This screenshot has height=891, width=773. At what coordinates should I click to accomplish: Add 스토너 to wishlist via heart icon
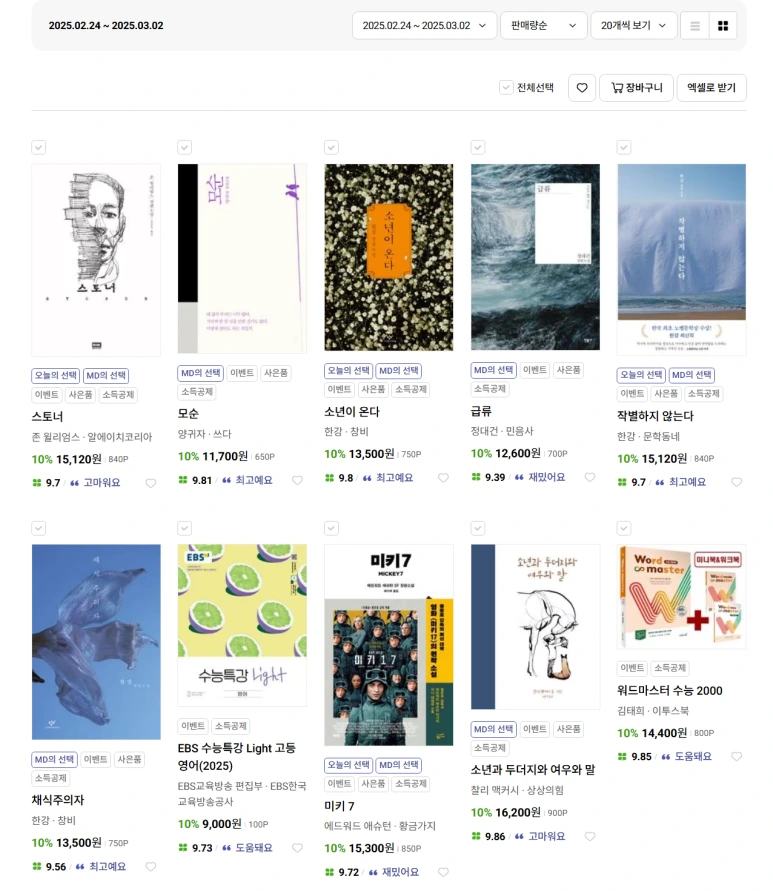pyautogui.click(x=151, y=483)
